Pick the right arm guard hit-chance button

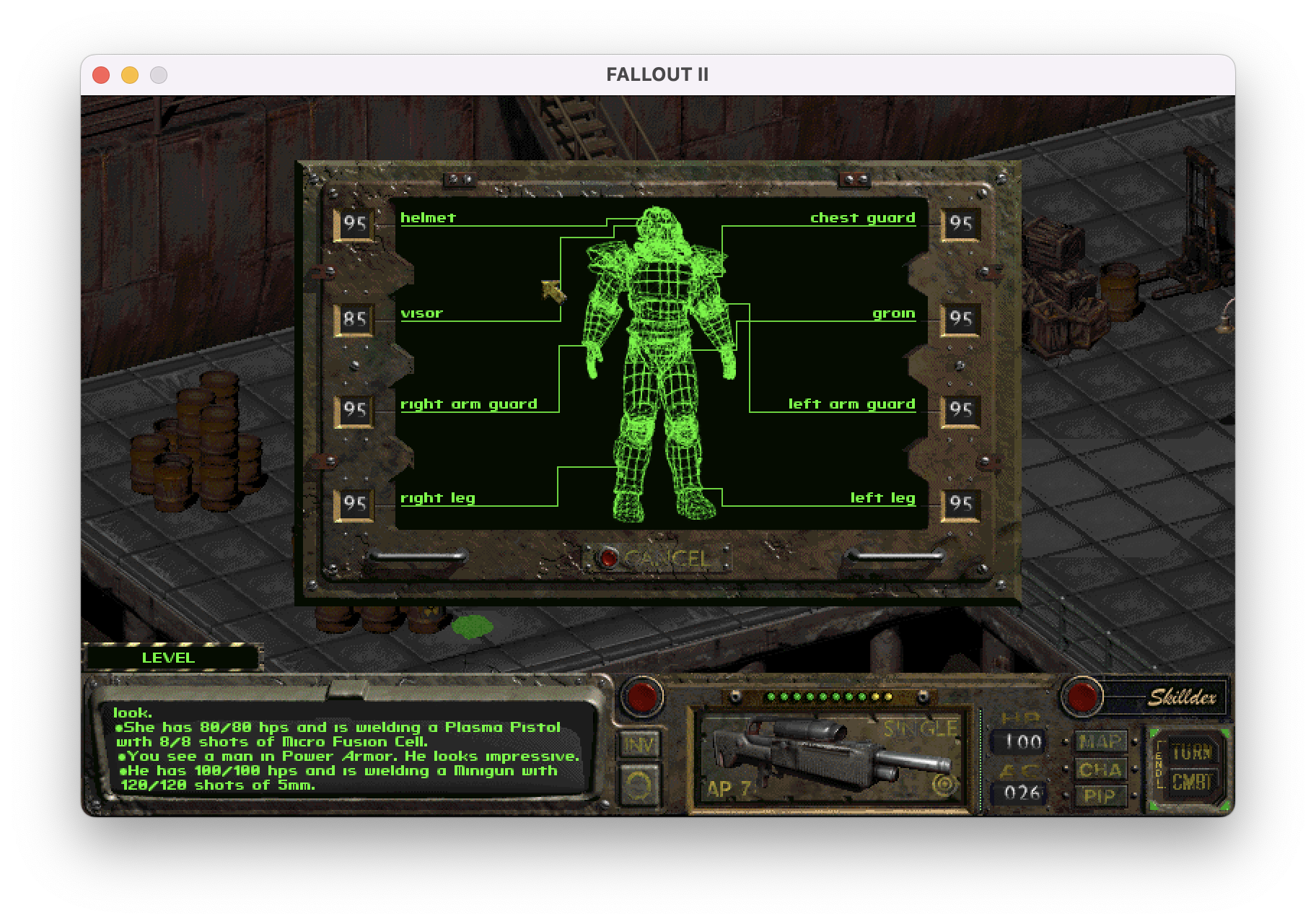(354, 410)
